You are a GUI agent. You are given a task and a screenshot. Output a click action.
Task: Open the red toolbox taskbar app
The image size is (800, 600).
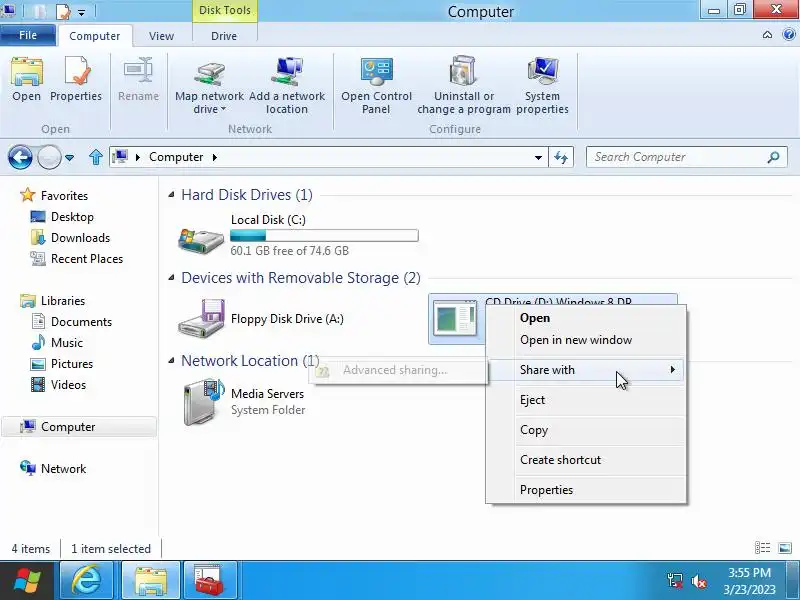tap(210, 581)
